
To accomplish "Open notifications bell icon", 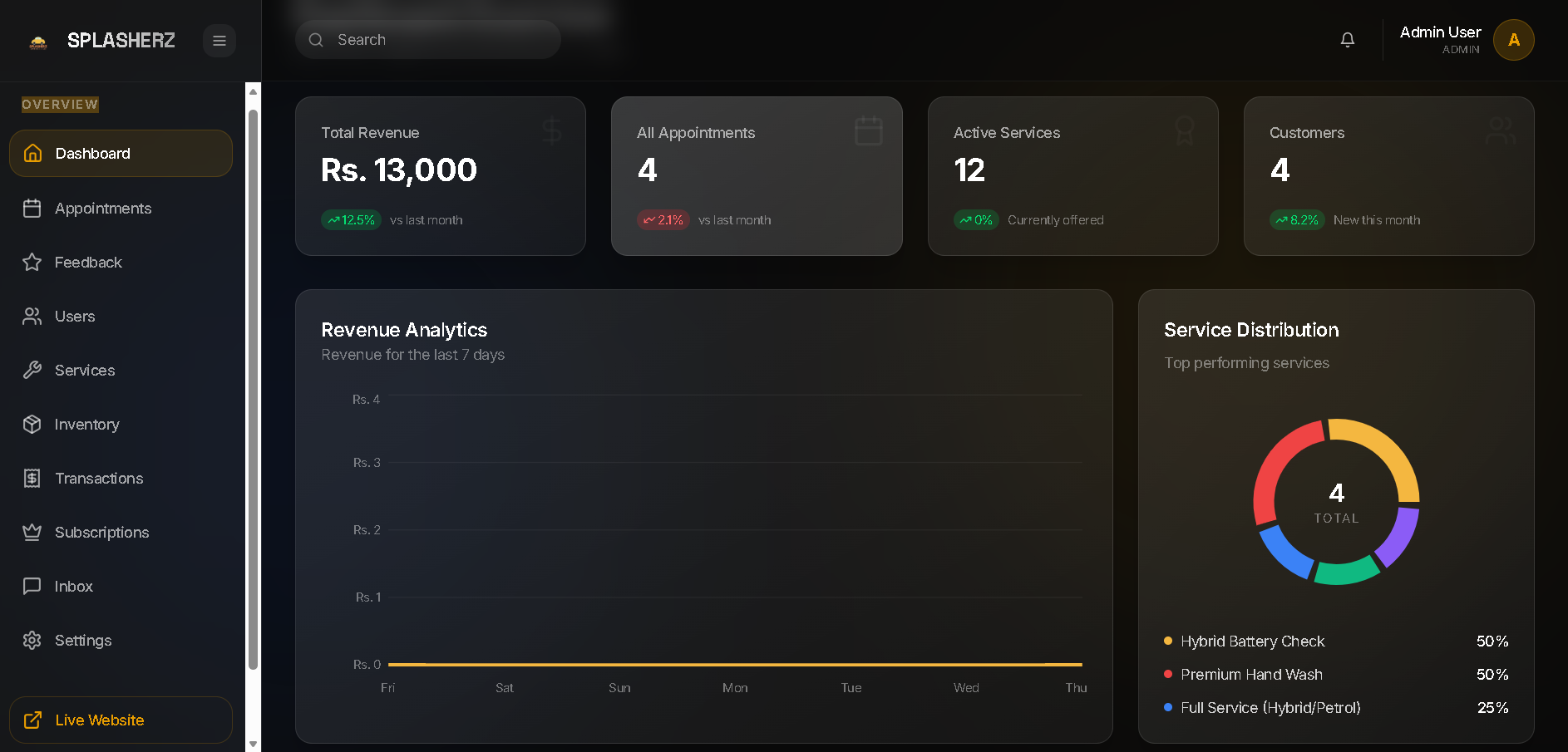I will pos(1348,40).
